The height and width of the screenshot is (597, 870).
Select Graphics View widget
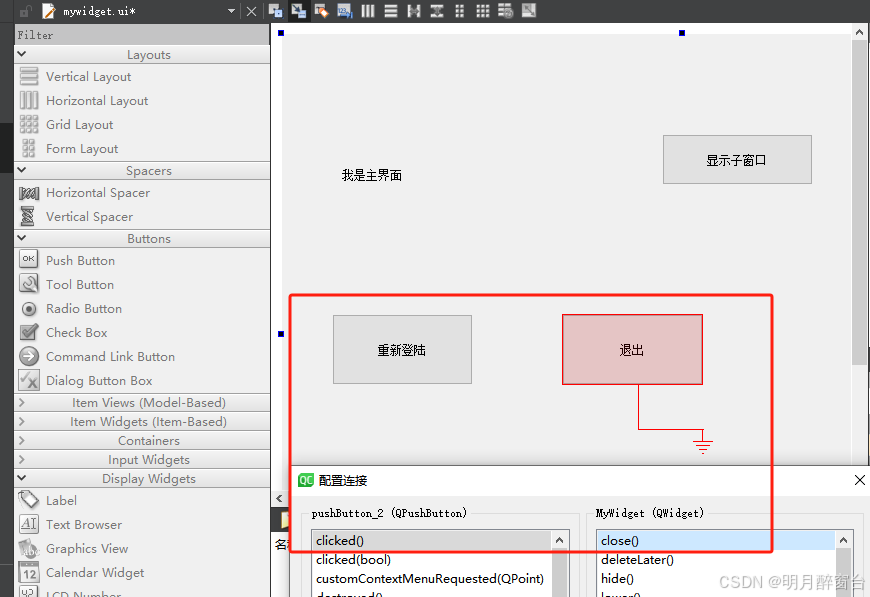[x=142, y=548]
